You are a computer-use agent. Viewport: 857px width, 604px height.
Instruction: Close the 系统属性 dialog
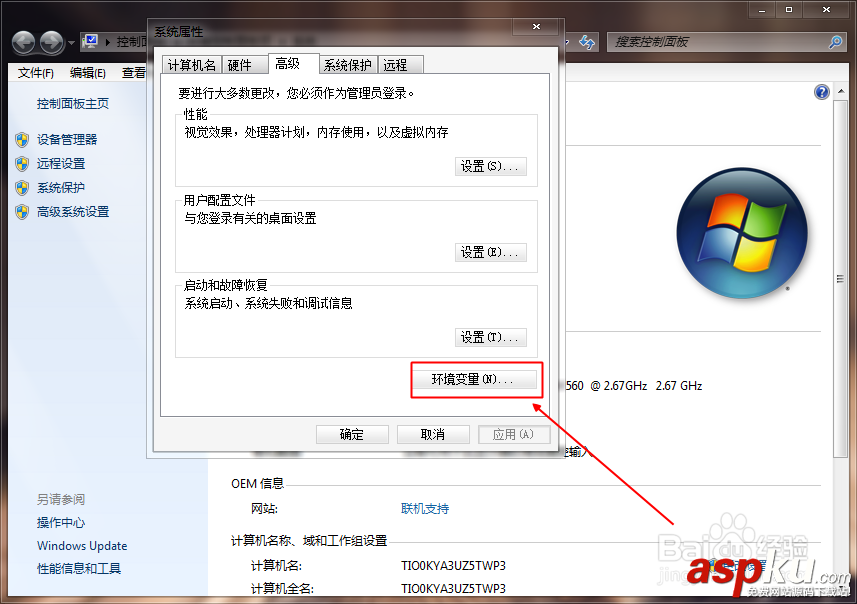click(536, 26)
